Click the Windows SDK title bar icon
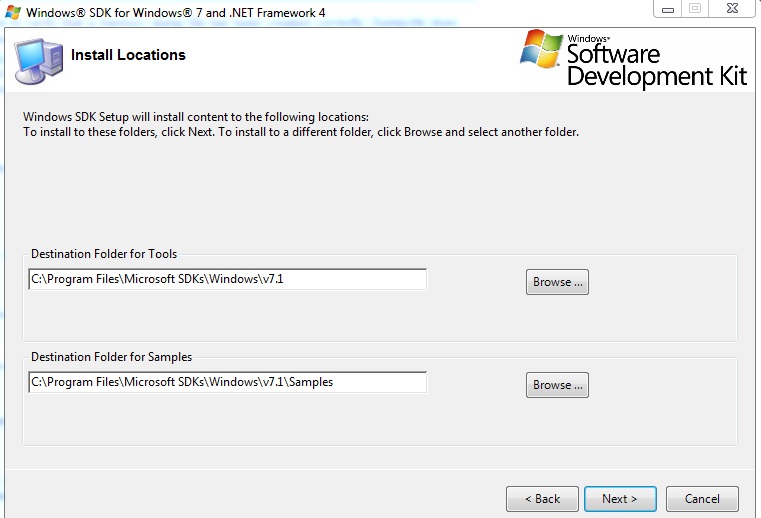 pos(13,12)
